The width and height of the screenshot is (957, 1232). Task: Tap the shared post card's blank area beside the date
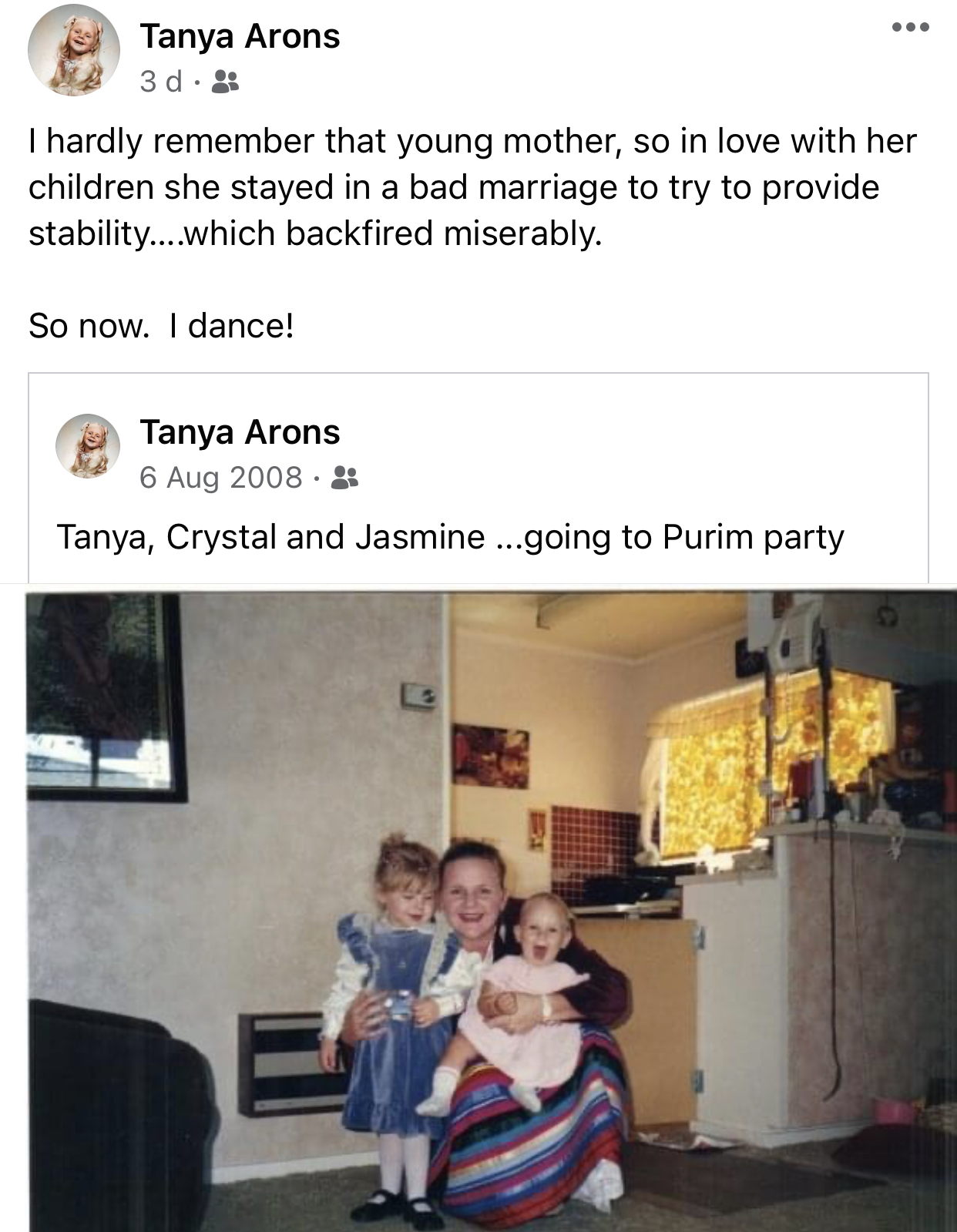pyautogui.click(x=640, y=478)
